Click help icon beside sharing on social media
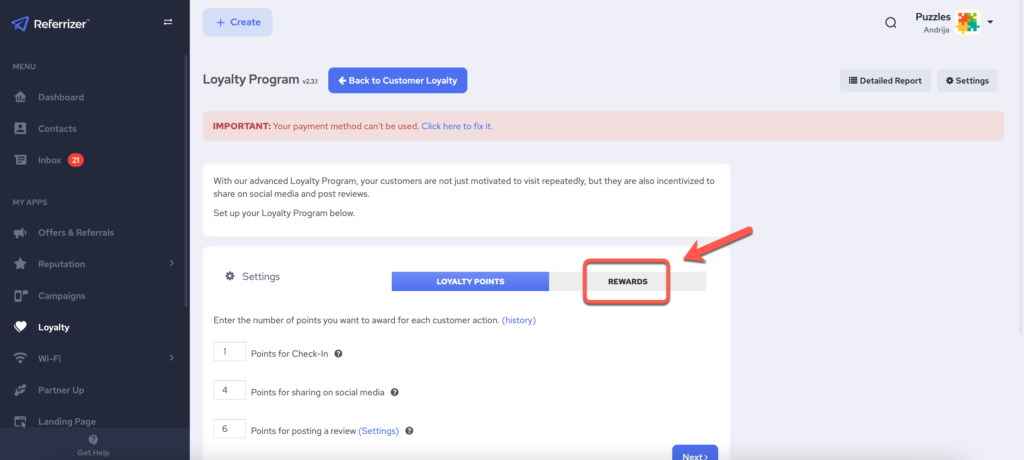 click(x=394, y=393)
